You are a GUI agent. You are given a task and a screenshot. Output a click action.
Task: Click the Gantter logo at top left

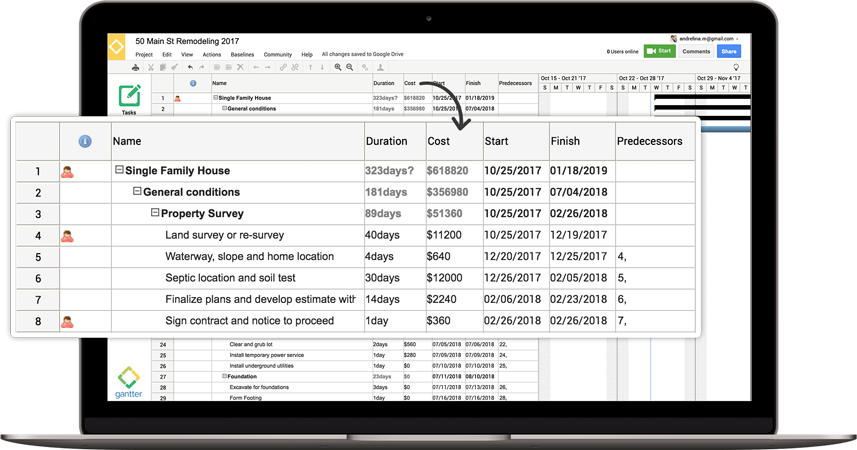[117, 47]
